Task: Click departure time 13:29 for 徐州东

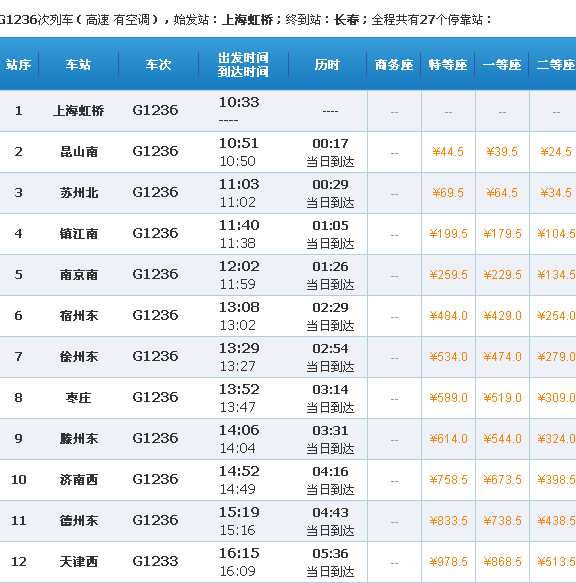Action: coord(239,348)
